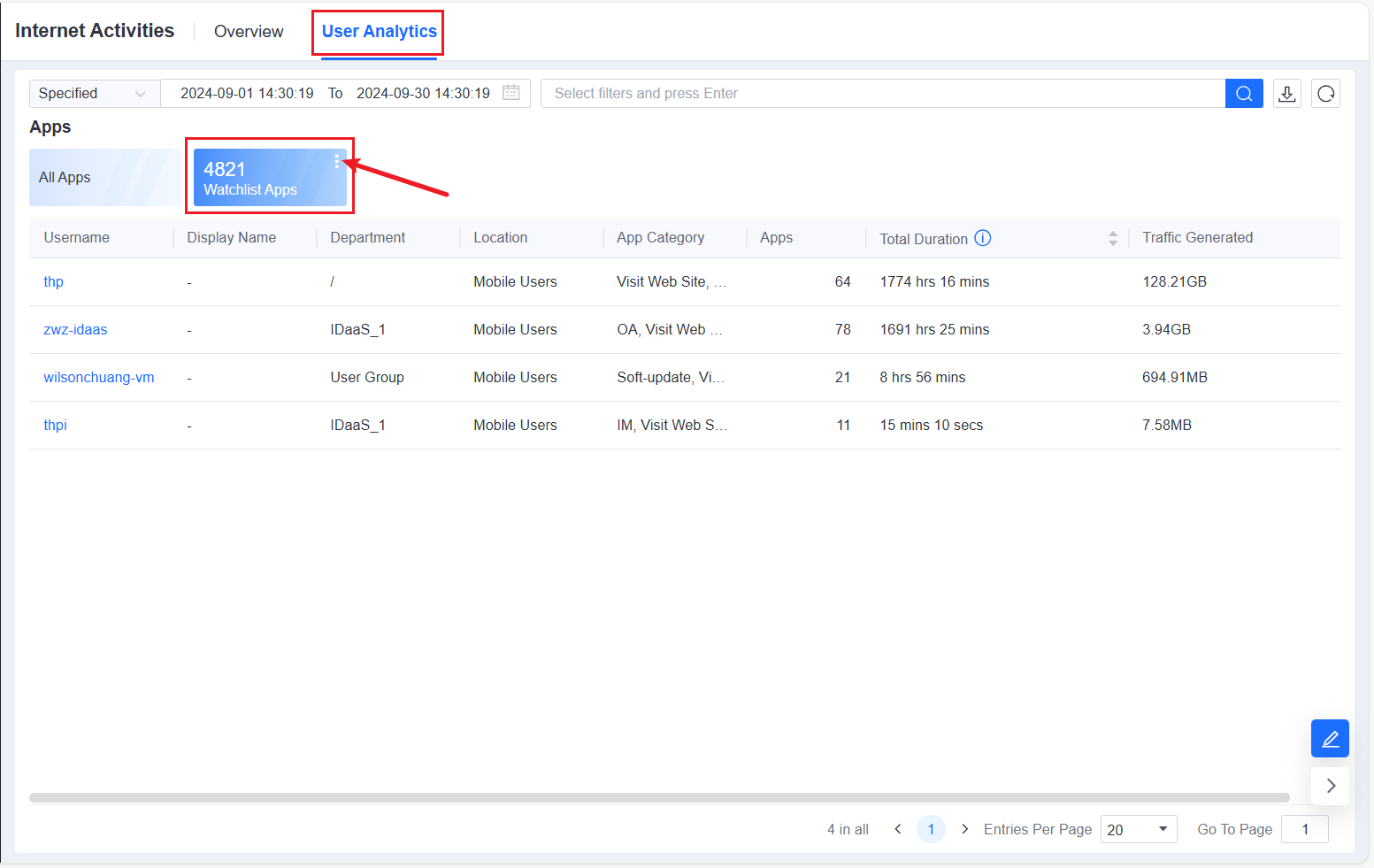Screen dimensions: 1374x868
Task: Click the Traffic Generated column header
Action: coord(1197,237)
